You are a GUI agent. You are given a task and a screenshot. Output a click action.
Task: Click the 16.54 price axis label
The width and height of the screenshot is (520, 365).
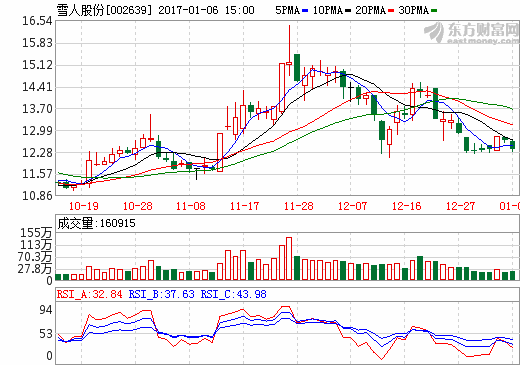click(x=37, y=21)
